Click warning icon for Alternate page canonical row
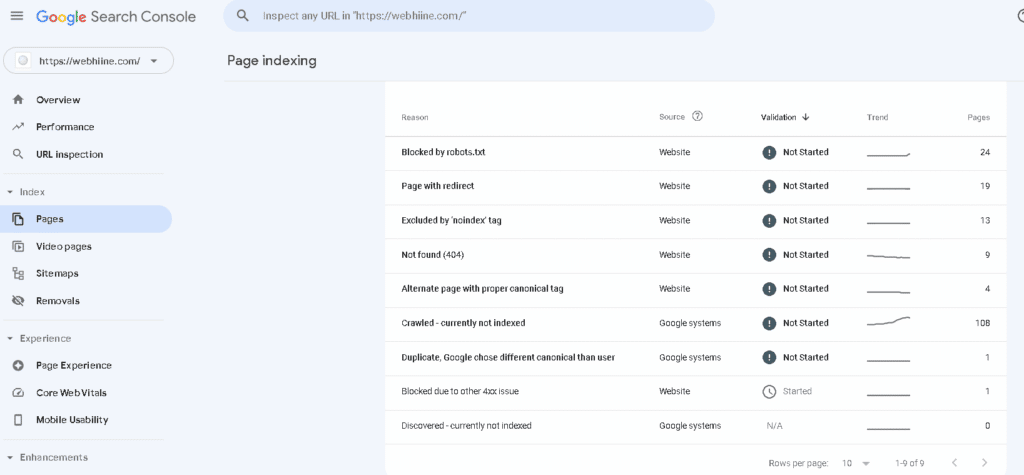This screenshot has height=475, width=1024. (769, 289)
